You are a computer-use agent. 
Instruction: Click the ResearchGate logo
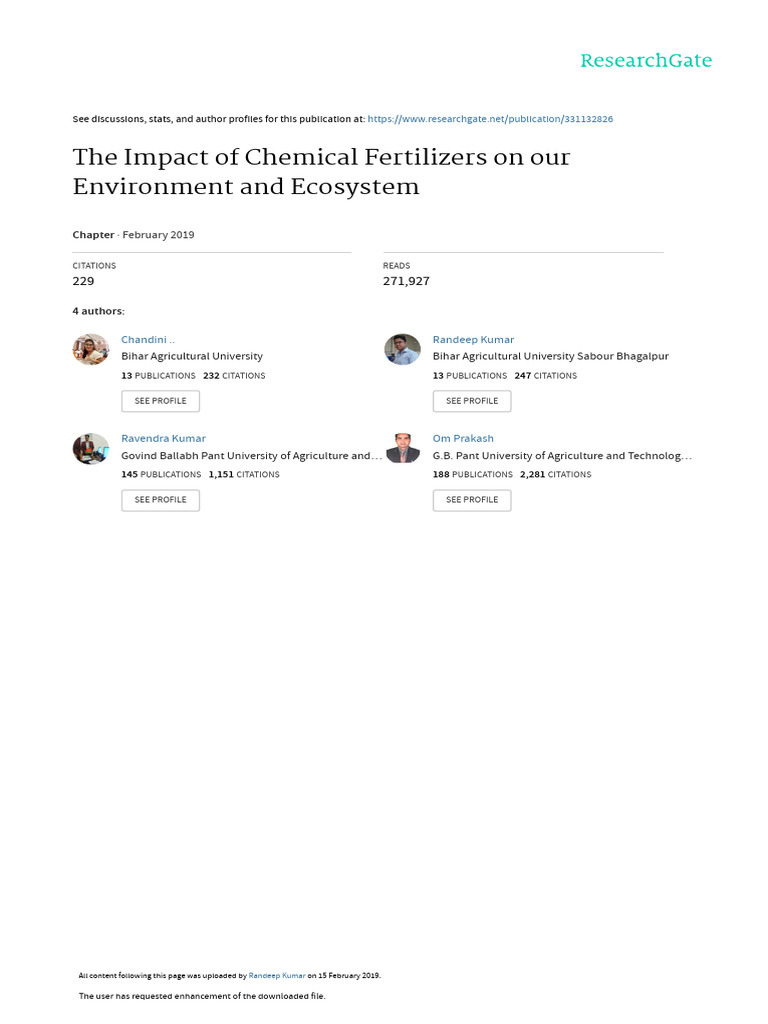click(646, 61)
